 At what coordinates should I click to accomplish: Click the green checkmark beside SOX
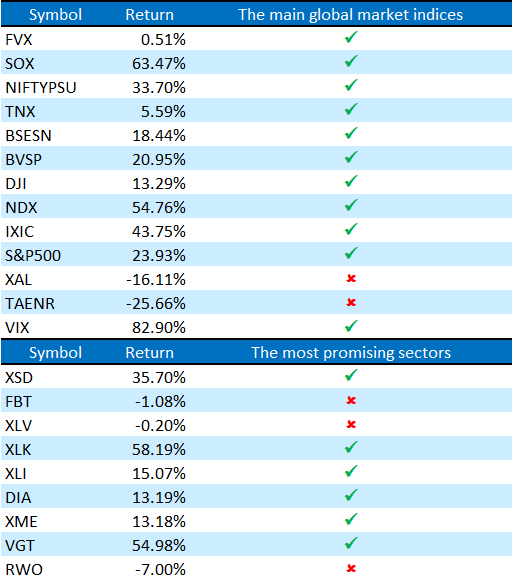click(x=351, y=61)
